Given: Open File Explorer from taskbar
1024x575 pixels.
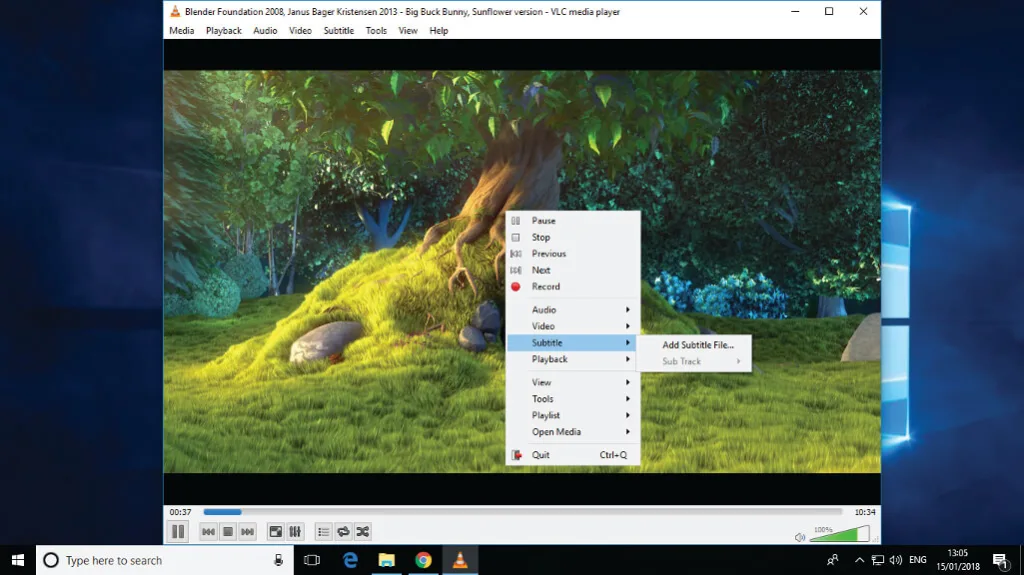Looking at the screenshot, I should 387,560.
